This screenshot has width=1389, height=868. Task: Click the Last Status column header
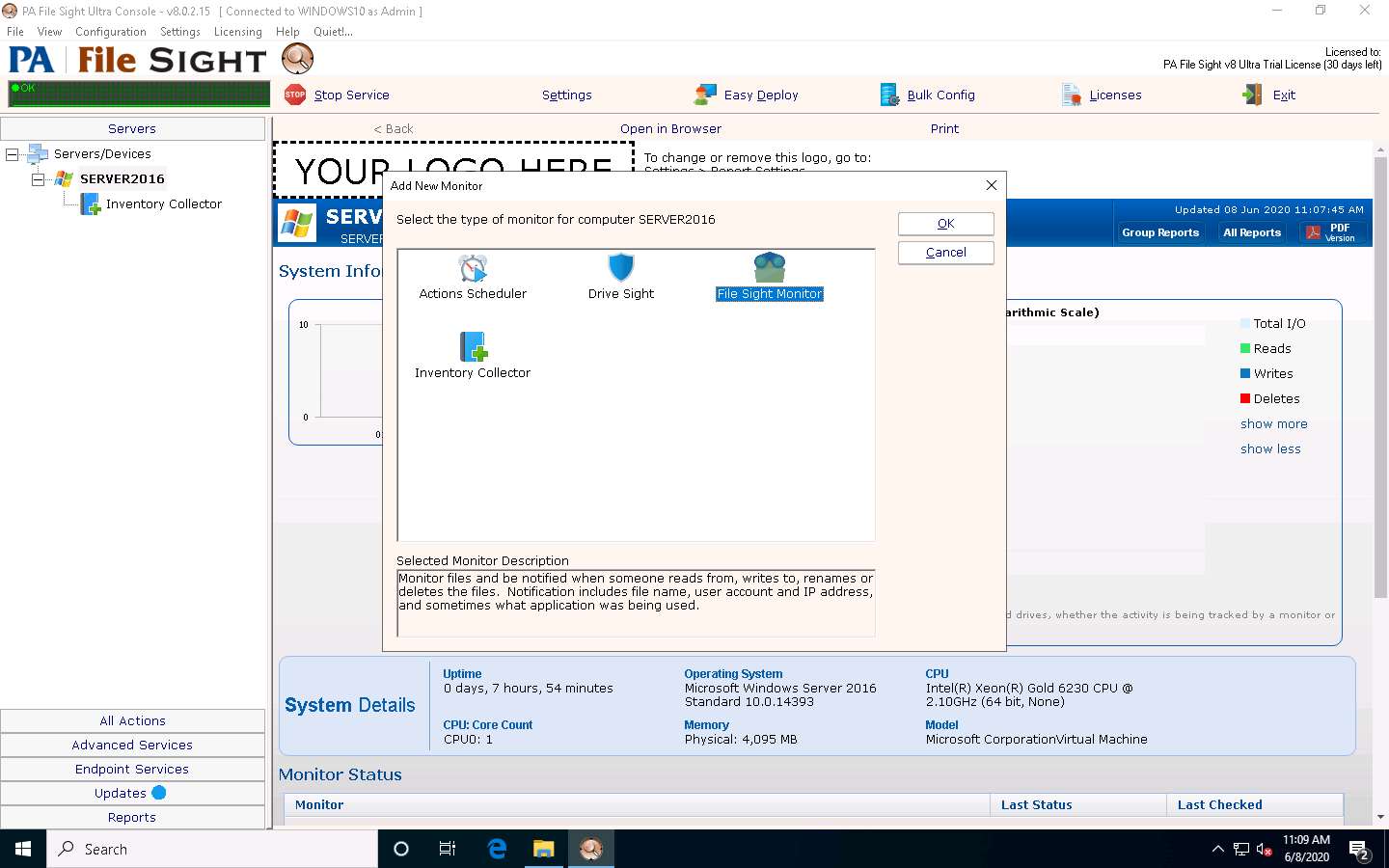(1078, 804)
